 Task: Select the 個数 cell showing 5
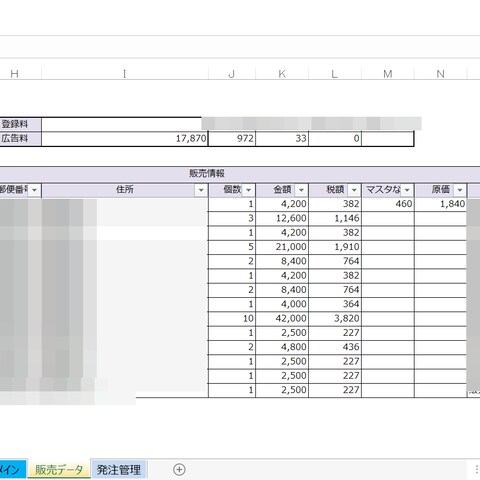[232, 247]
